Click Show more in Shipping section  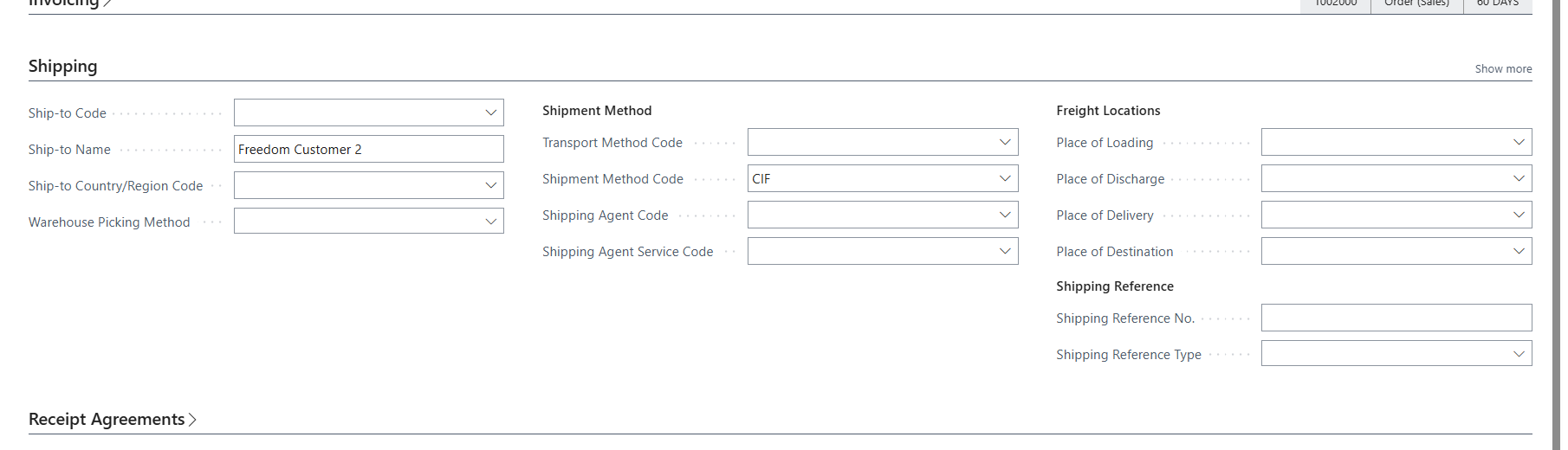1503,69
